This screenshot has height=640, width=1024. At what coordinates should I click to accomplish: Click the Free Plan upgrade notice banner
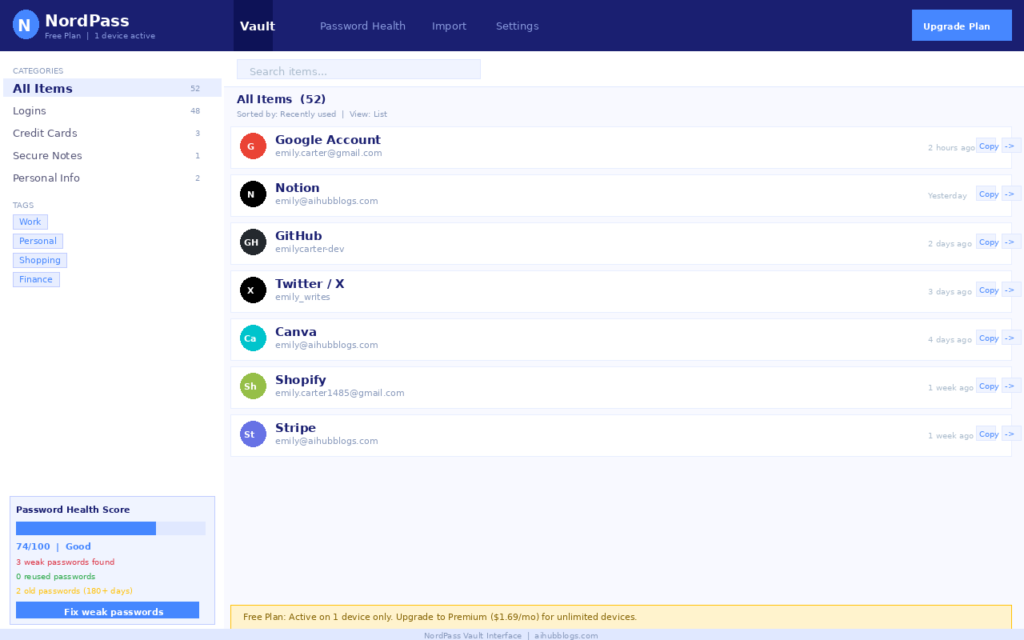[x=620, y=616]
